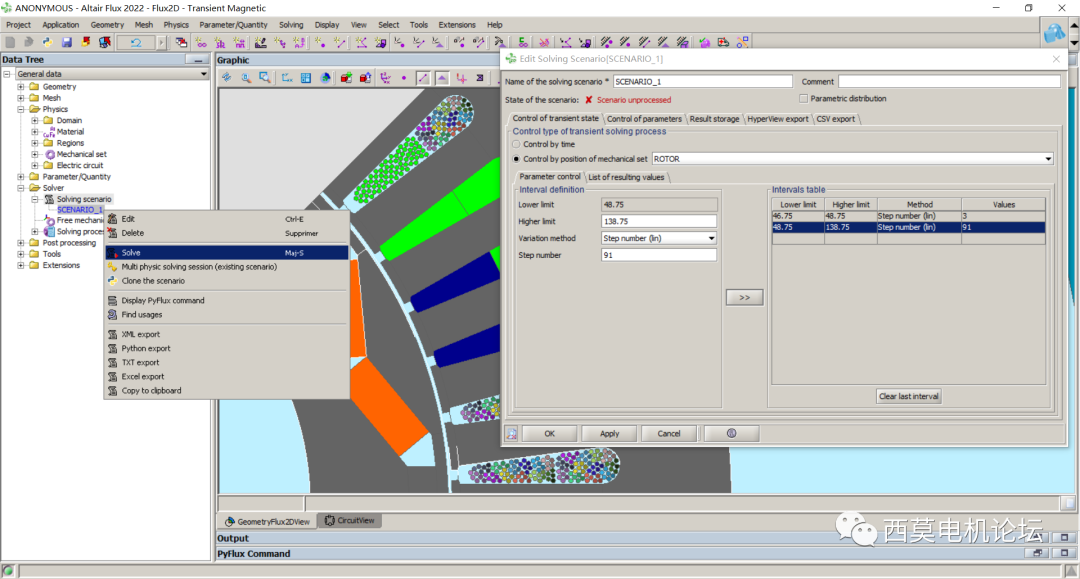This screenshot has width=1080, height=579.
Task: Click the Save project toolbar icon
Action: (x=66, y=42)
